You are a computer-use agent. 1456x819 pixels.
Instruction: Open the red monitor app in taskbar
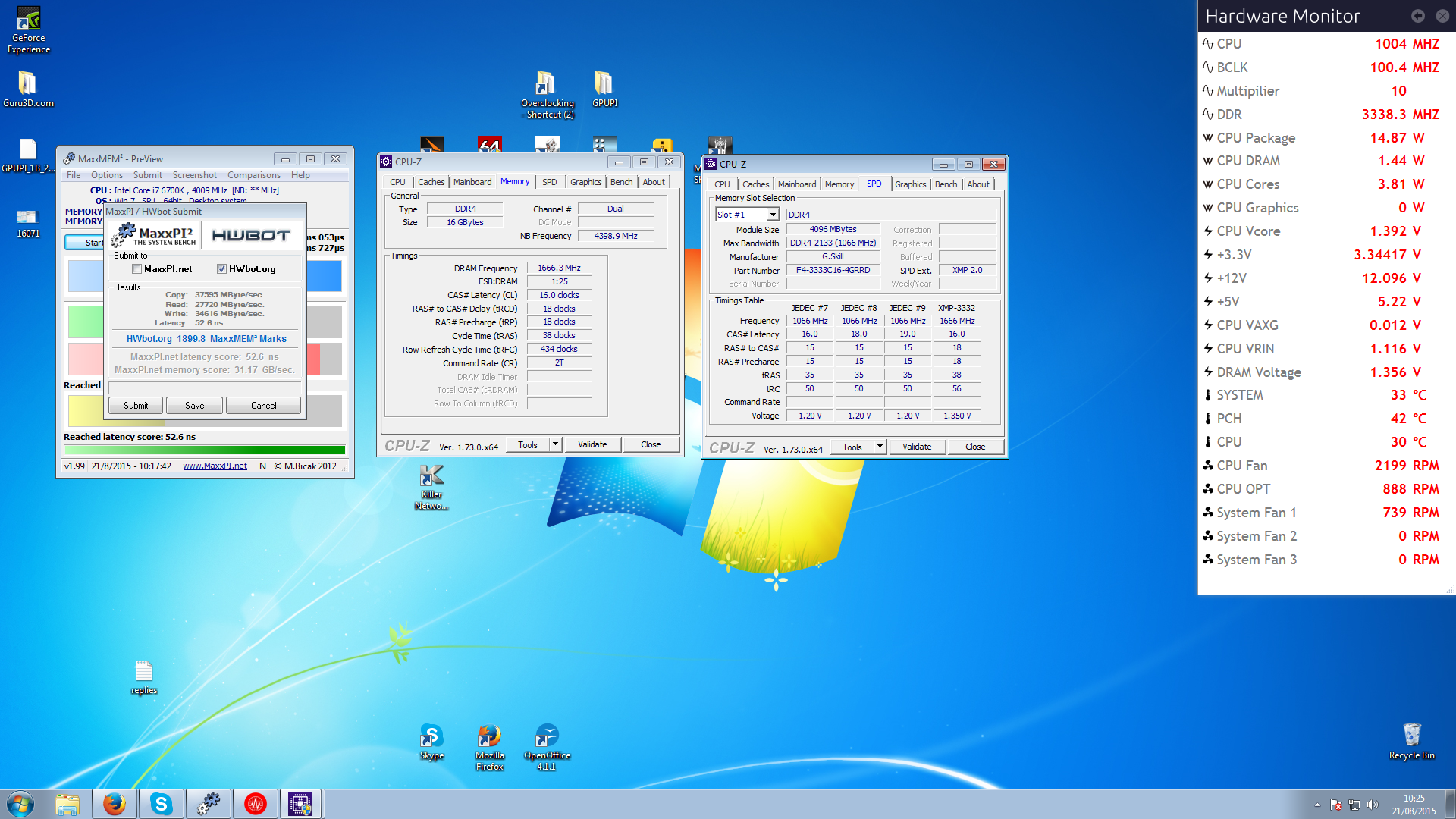[256, 804]
